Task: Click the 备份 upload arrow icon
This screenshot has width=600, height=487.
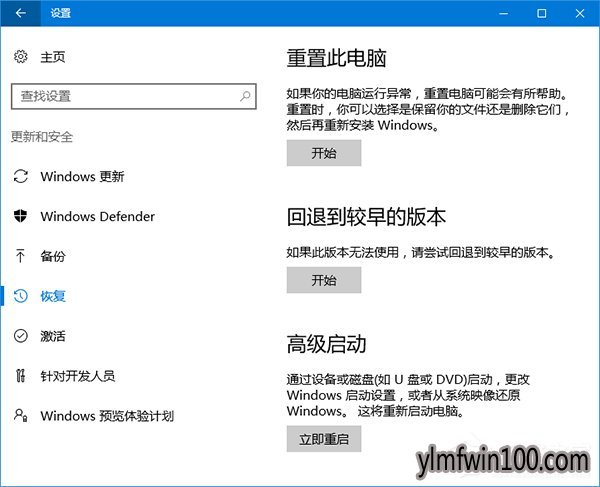Action: (20, 256)
